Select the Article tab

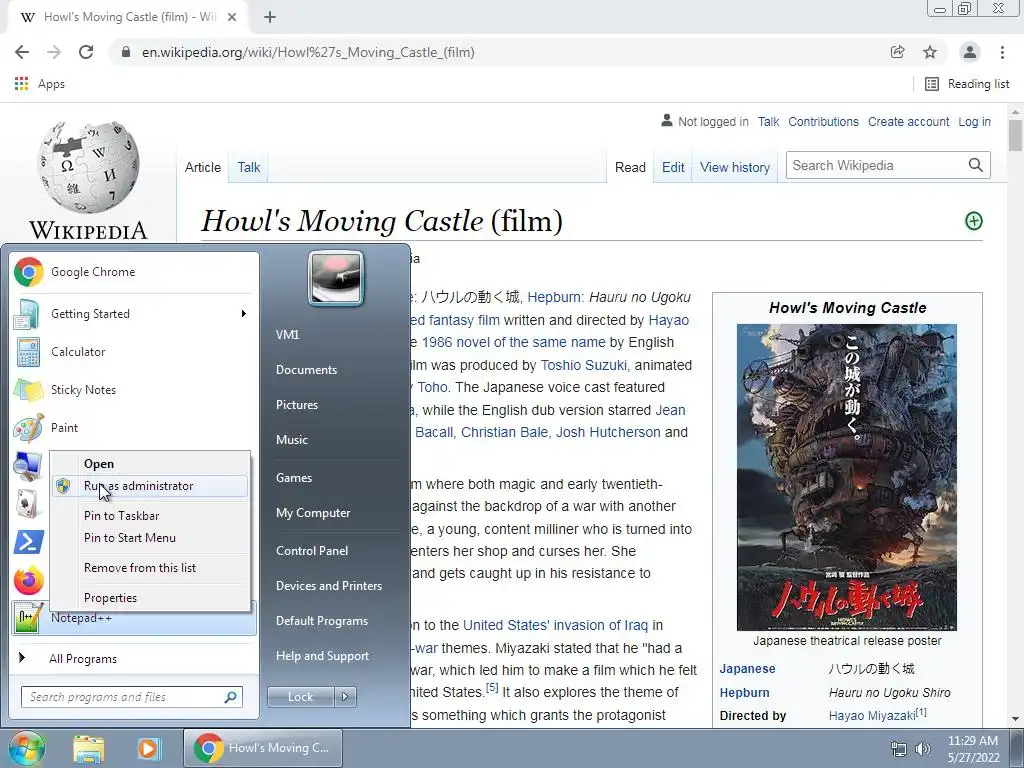202,167
